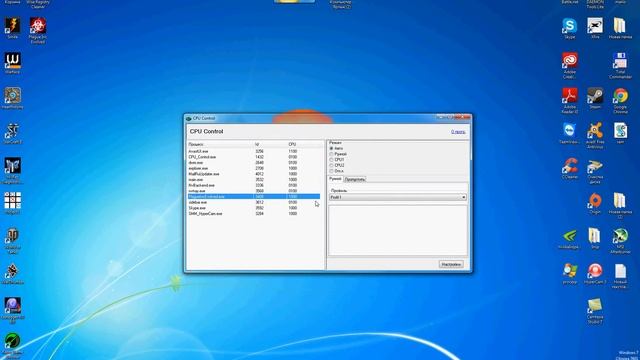Viewport: 640px width, 360px height.
Task: Click the settings button in CPU Control
Action: [451, 264]
